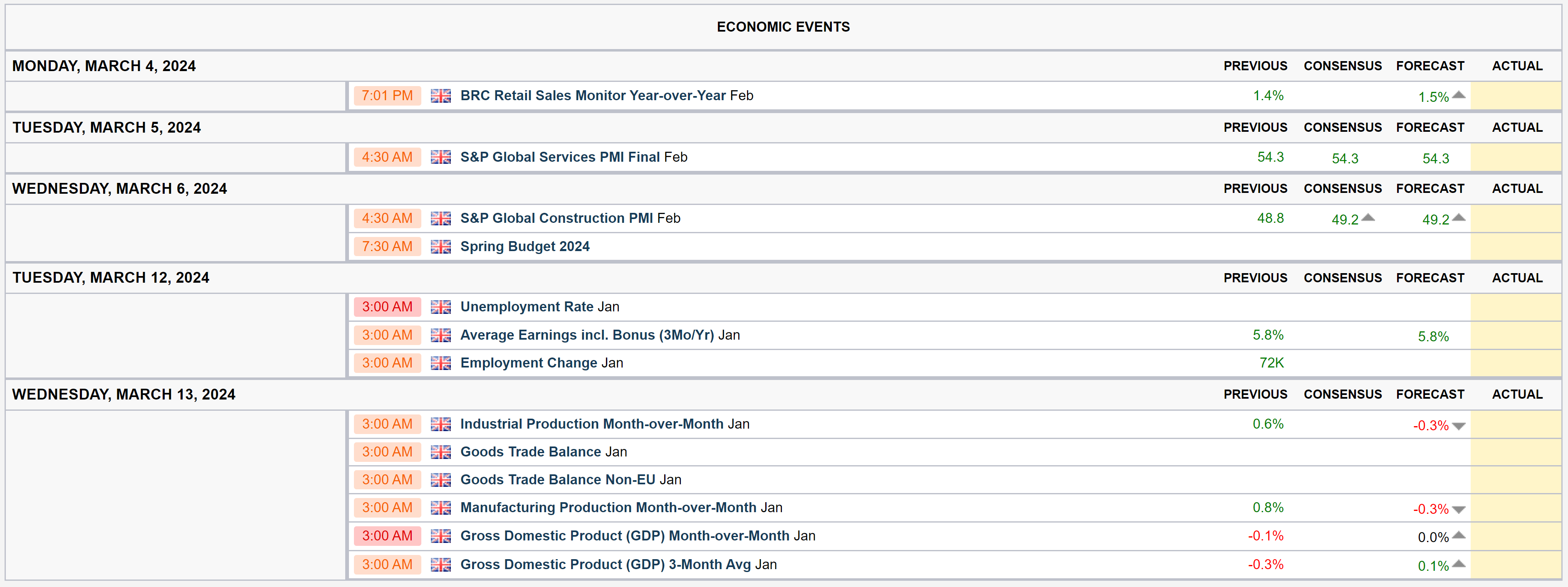
Task: Click Actual cell for Spring Budget 2024
Action: point(1515,247)
